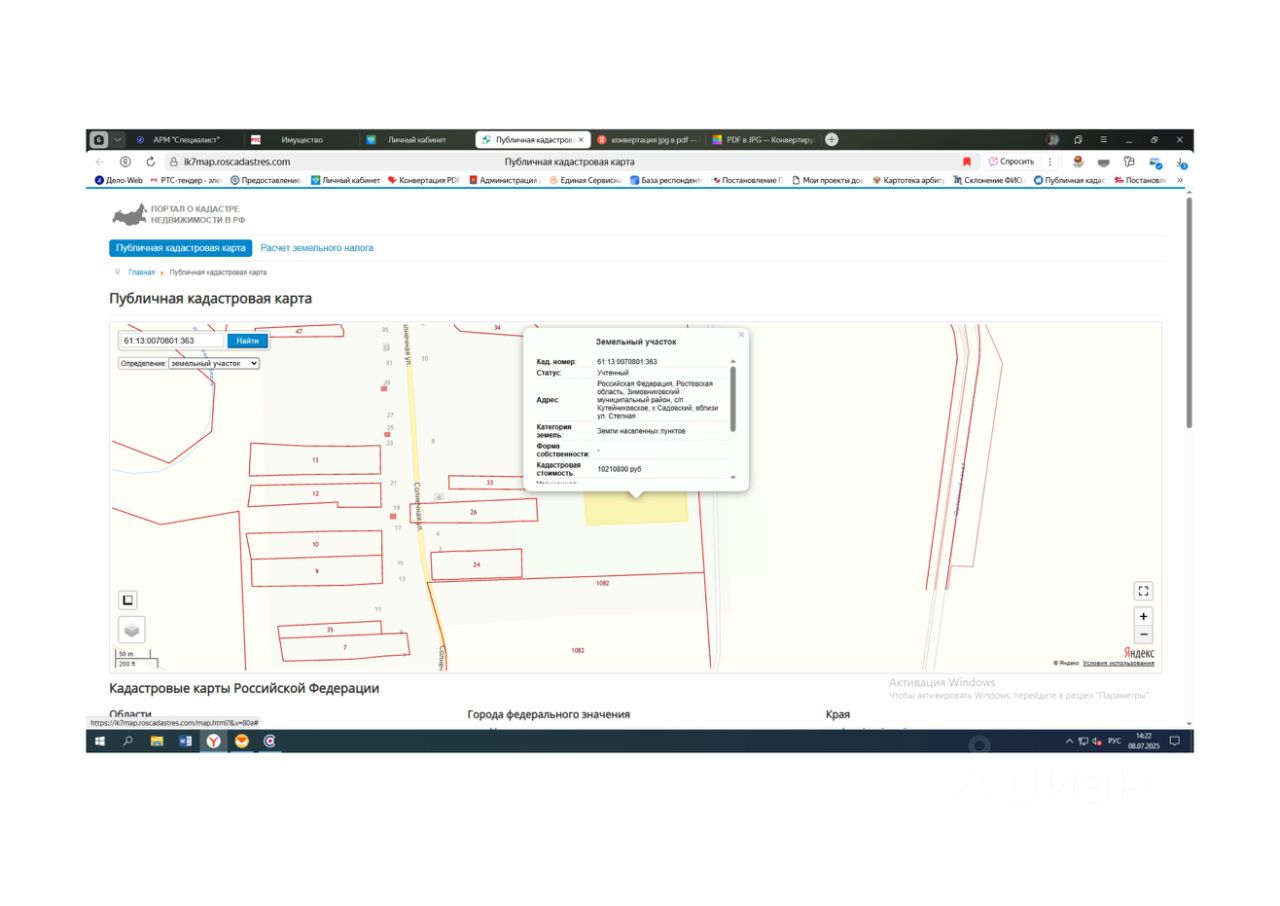Open Windows Start menu
The width and height of the screenshot is (1280, 906).
tap(100, 741)
